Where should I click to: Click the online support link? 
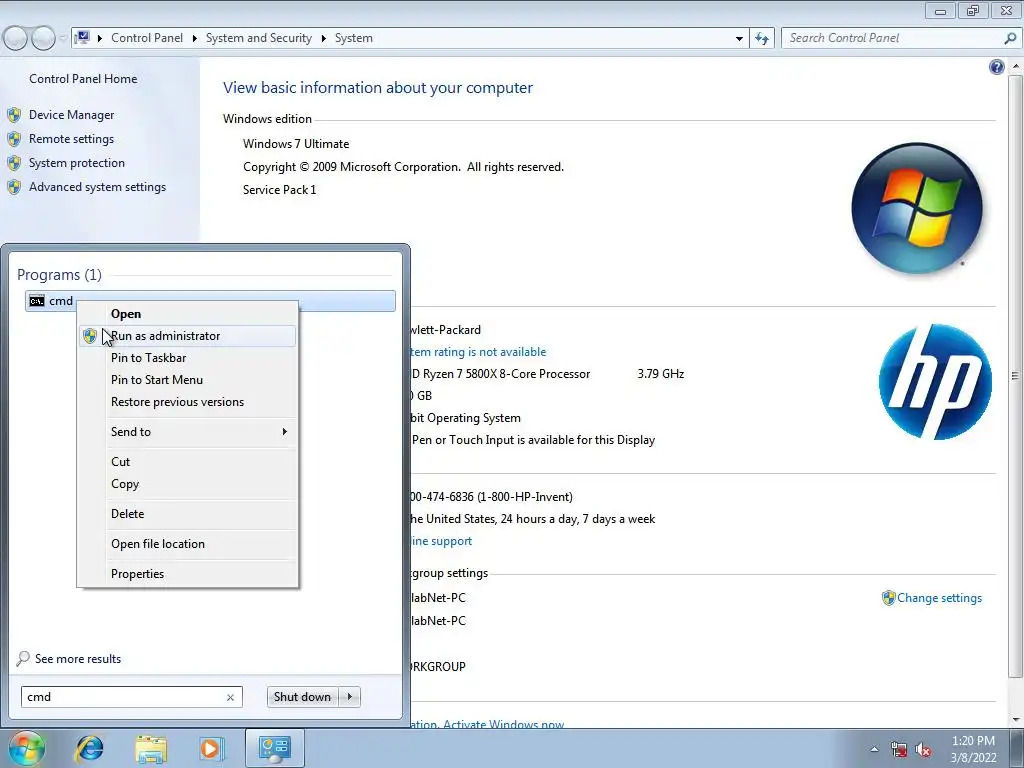tap(441, 541)
